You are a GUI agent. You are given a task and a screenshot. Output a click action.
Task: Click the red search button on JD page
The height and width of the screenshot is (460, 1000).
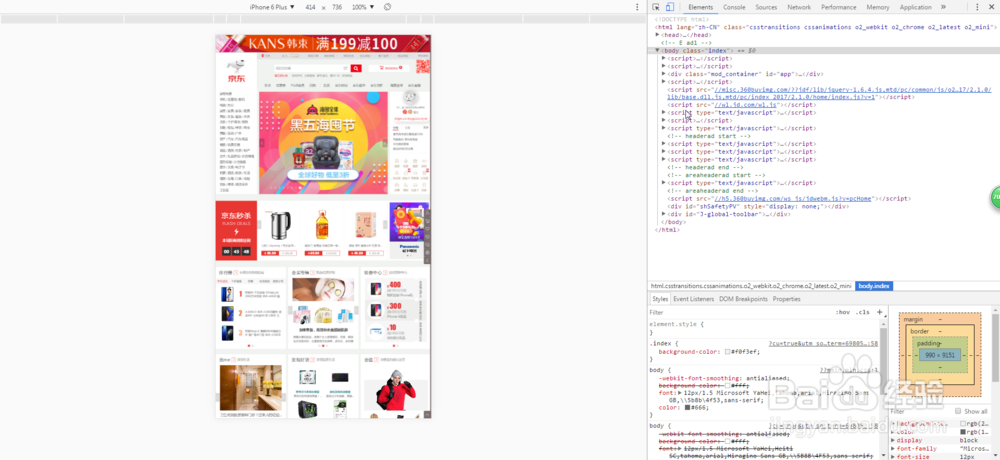[357, 68]
